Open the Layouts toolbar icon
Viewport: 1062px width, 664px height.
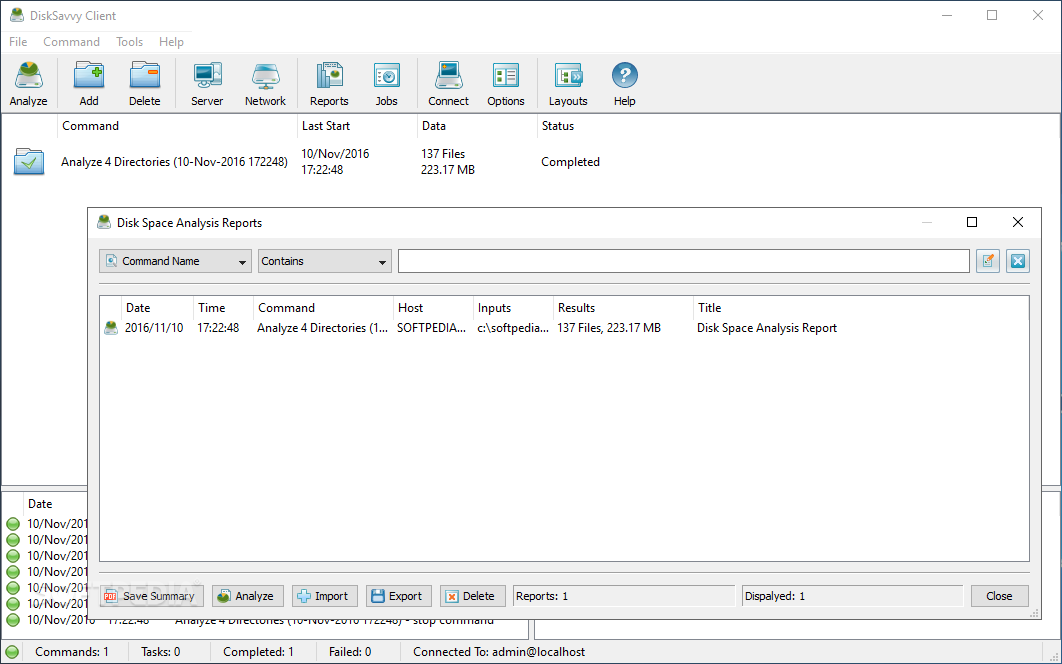pyautogui.click(x=568, y=84)
